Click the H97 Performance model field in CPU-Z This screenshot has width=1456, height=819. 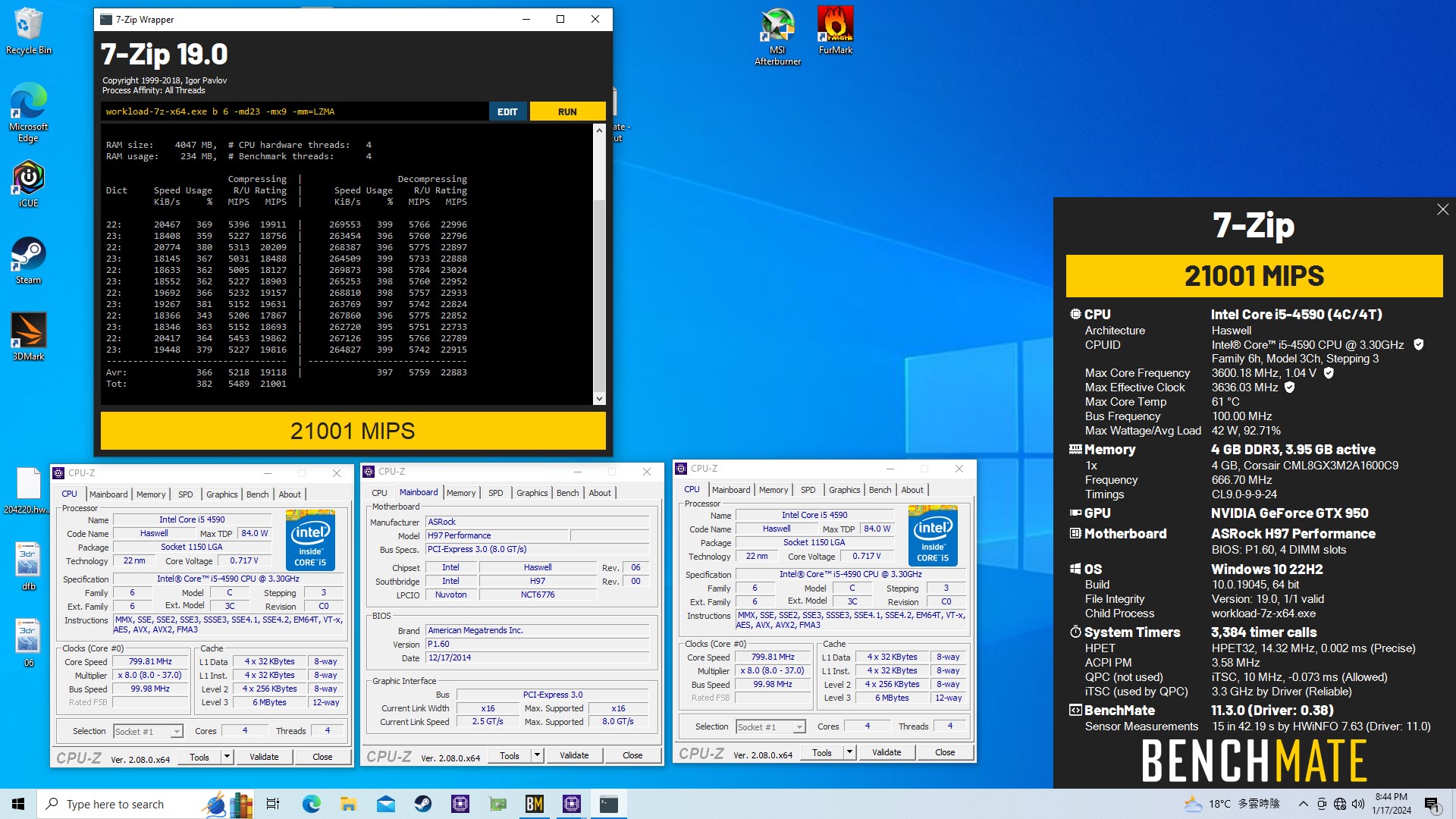496,535
